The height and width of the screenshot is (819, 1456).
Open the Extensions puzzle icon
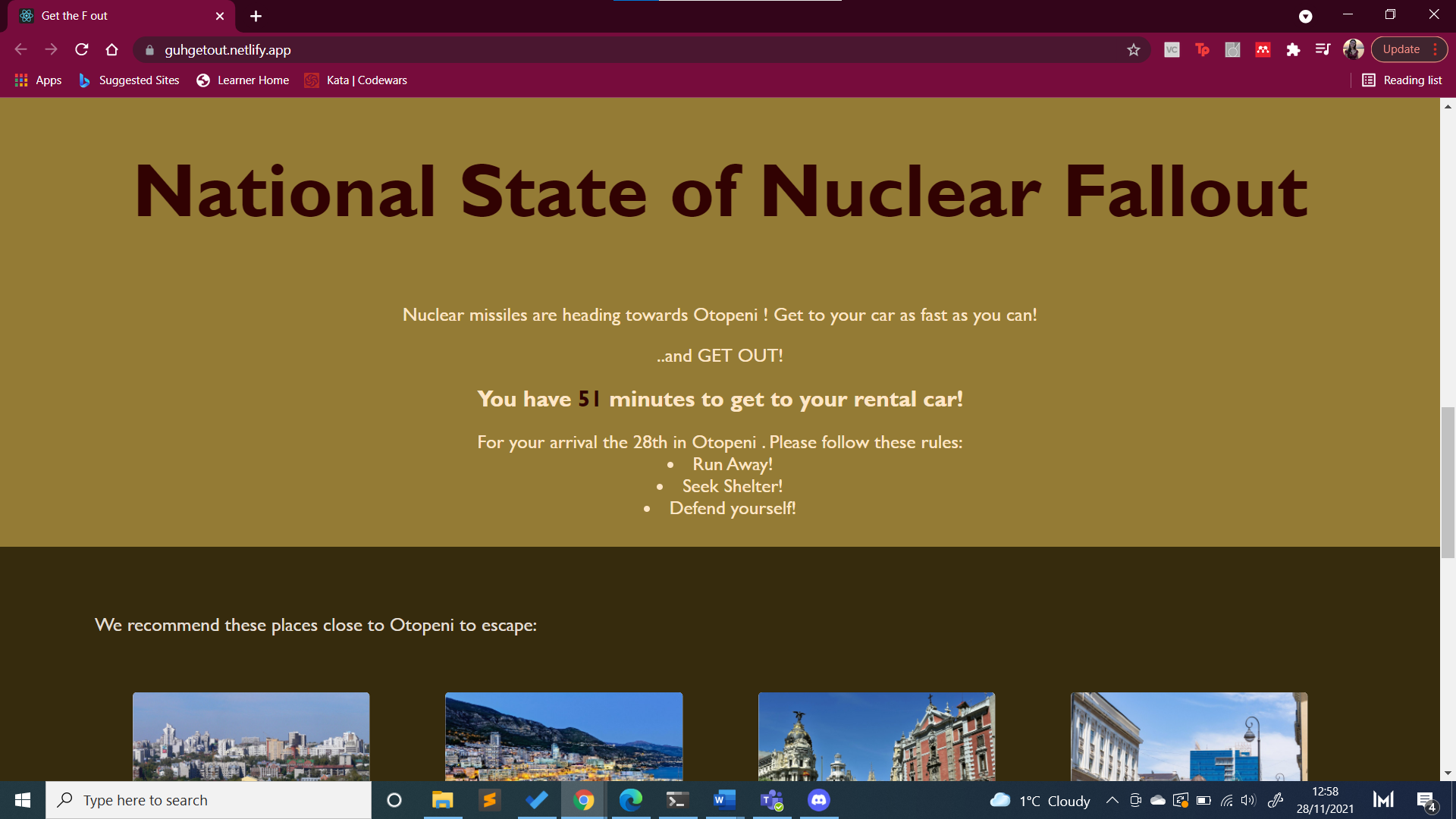1293,50
